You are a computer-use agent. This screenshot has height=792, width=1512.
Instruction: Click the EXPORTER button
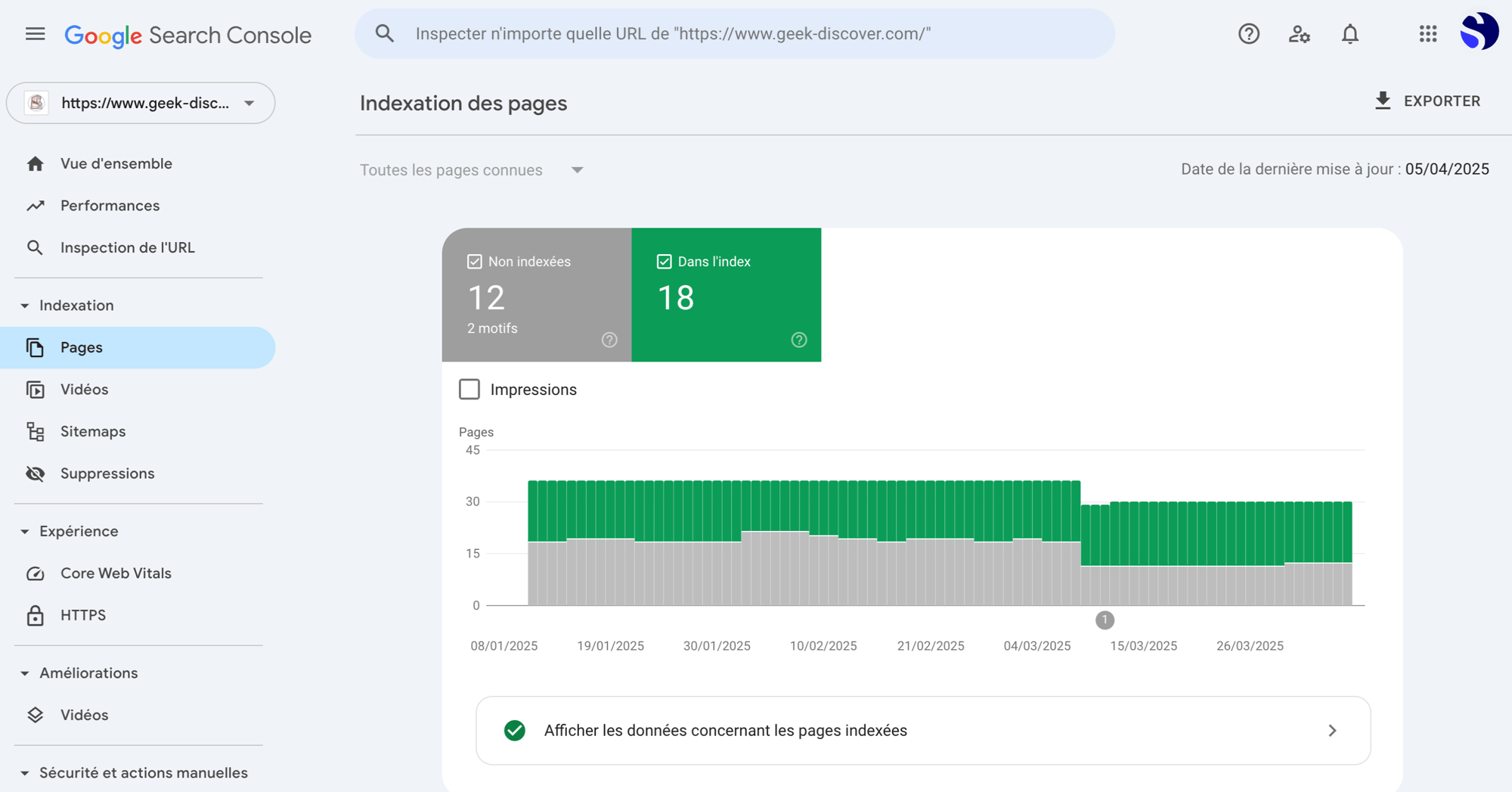click(1429, 101)
